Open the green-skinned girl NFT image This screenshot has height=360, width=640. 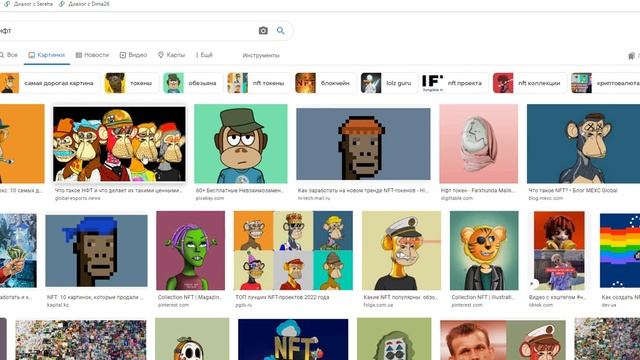(191, 251)
